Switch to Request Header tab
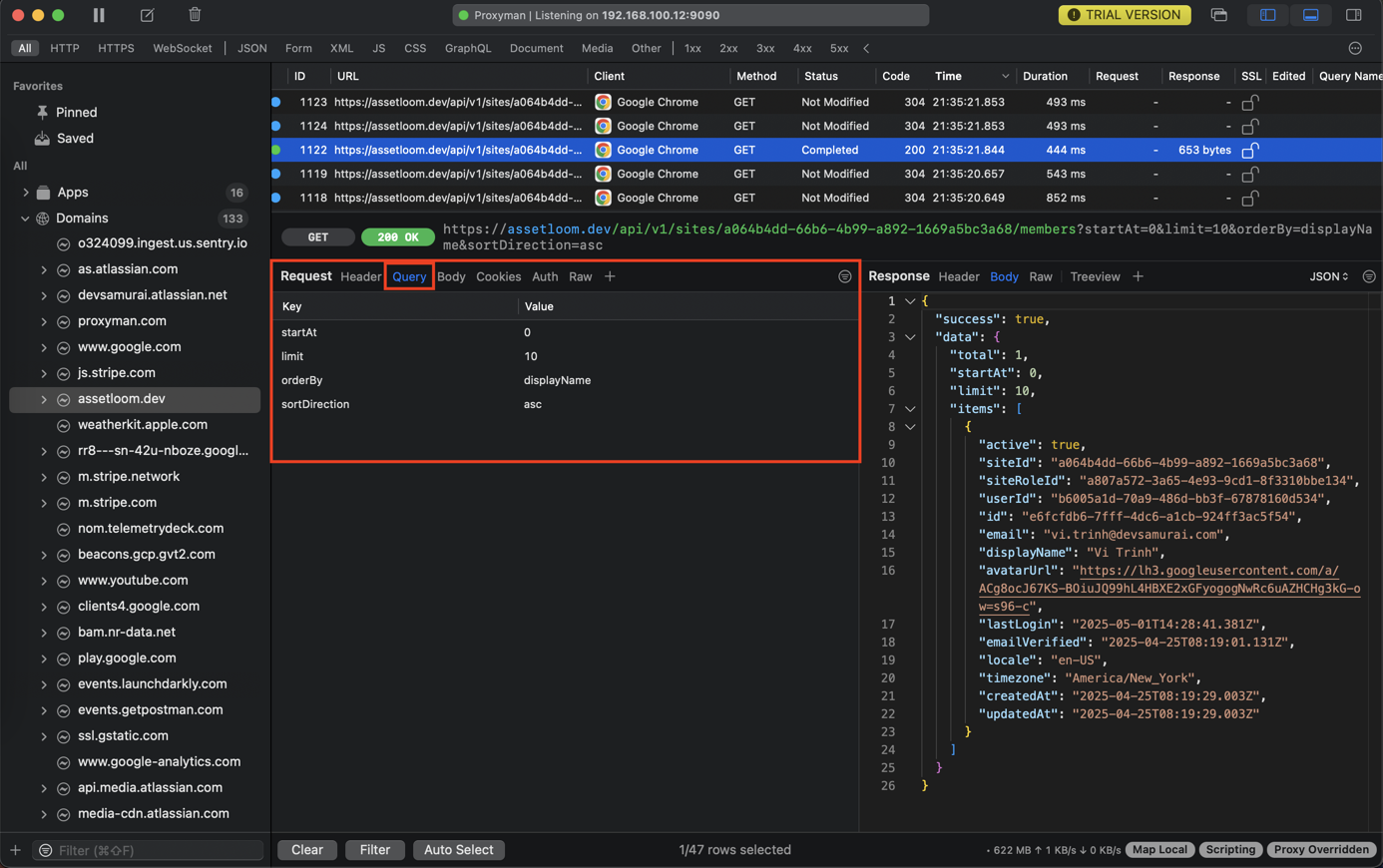Screen dimensions: 1383x868 point(360,276)
